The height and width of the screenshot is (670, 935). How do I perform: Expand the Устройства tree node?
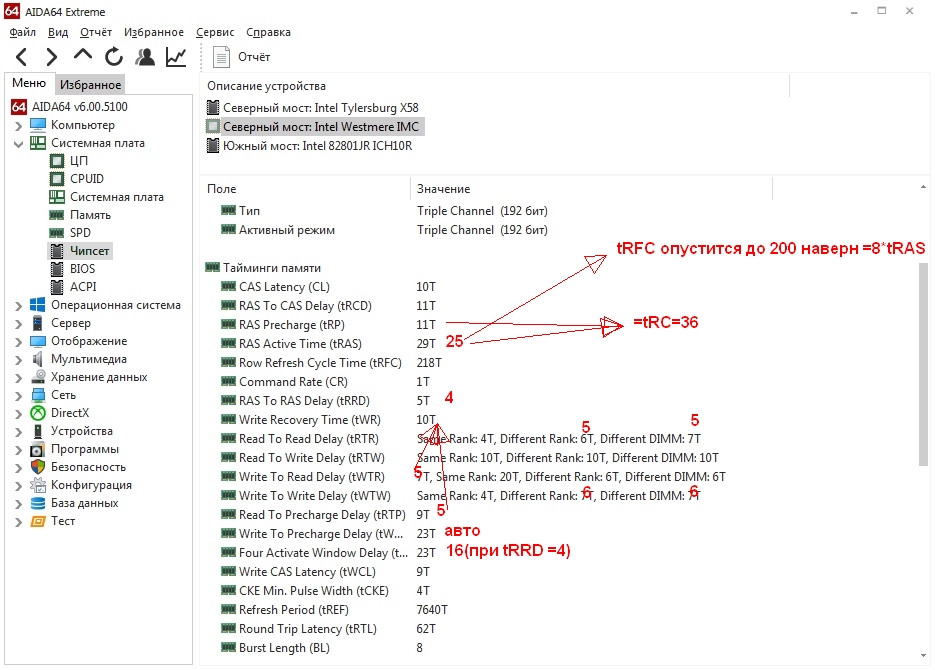pos(18,432)
